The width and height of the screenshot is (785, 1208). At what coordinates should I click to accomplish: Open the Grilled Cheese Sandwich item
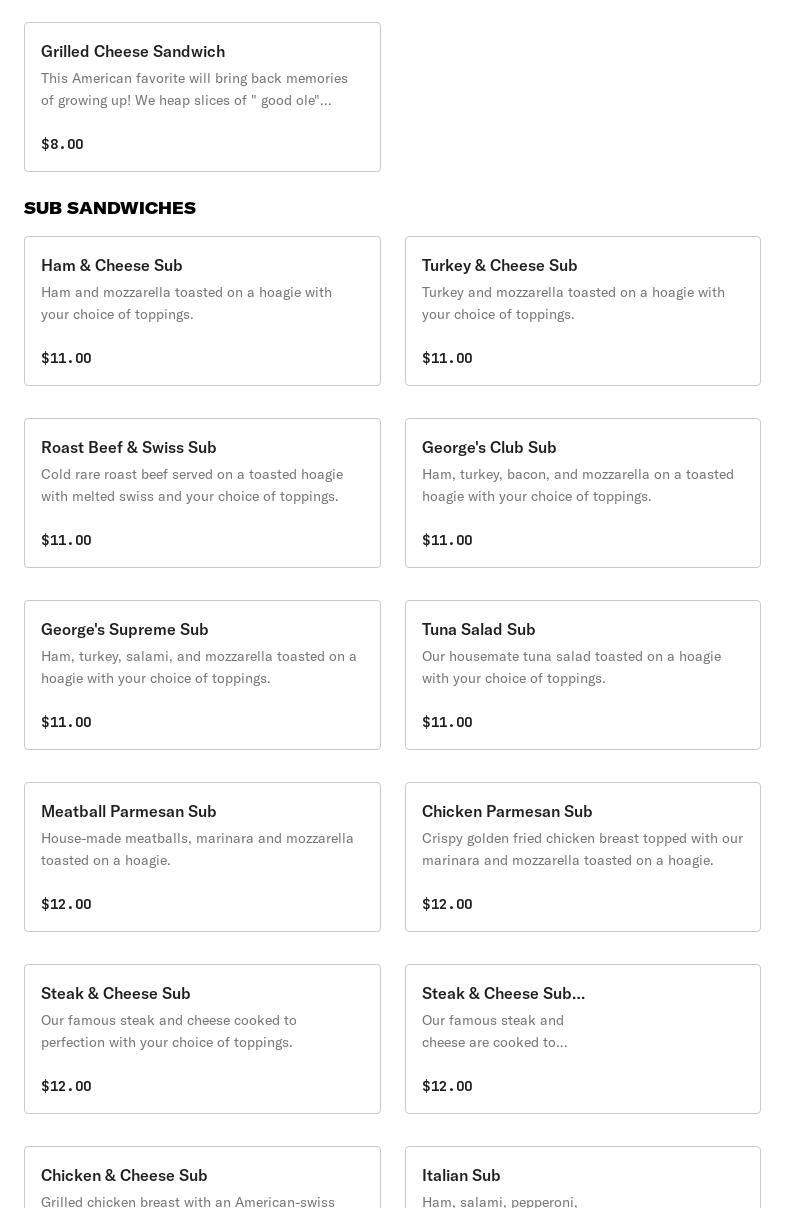[202, 97]
